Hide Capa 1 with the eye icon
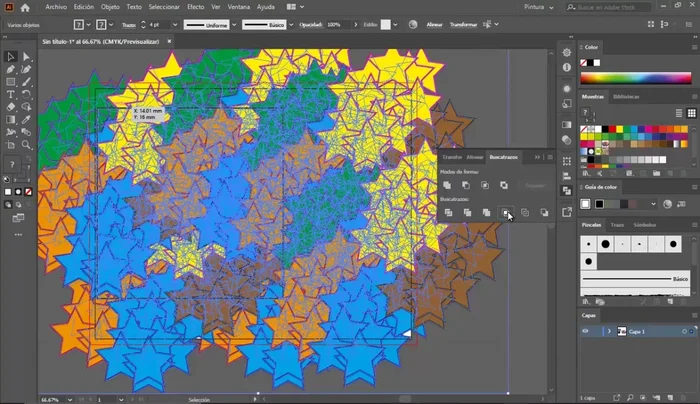The image size is (700, 404). [x=586, y=331]
